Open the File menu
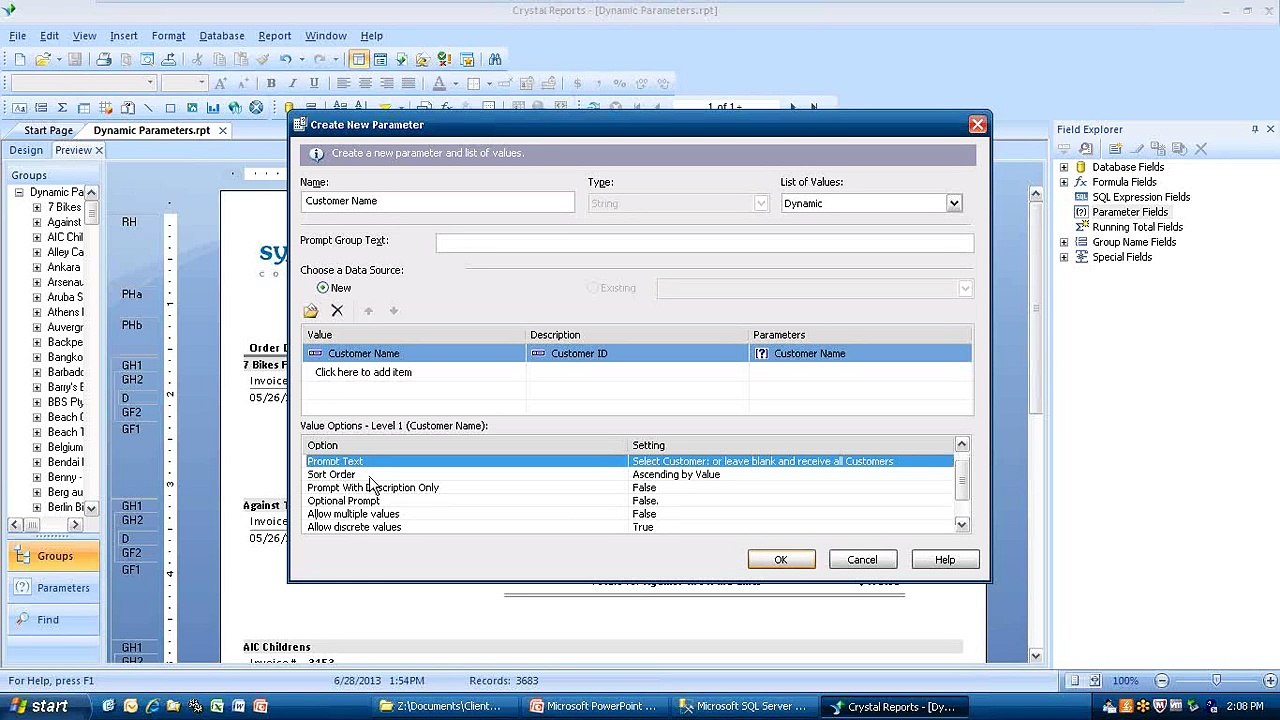 (x=17, y=36)
